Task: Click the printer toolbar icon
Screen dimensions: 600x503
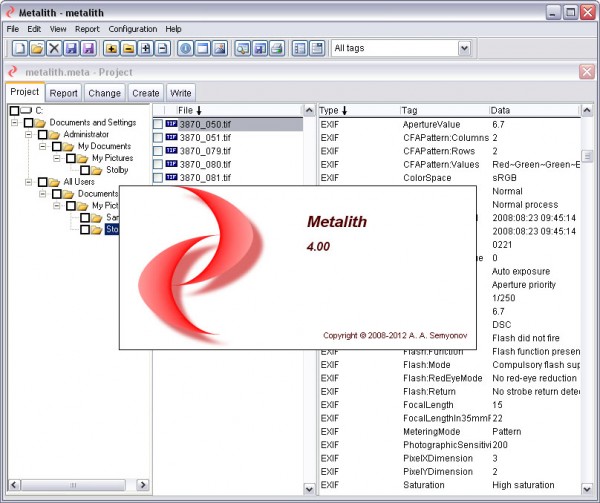Action: (x=277, y=48)
